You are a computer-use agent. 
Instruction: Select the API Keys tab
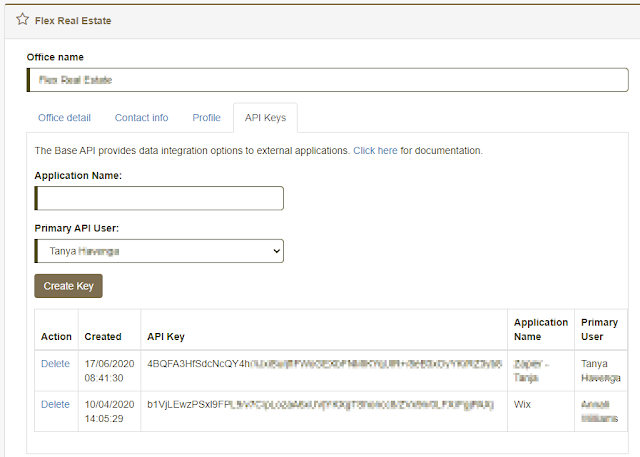[x=265, y=118]
